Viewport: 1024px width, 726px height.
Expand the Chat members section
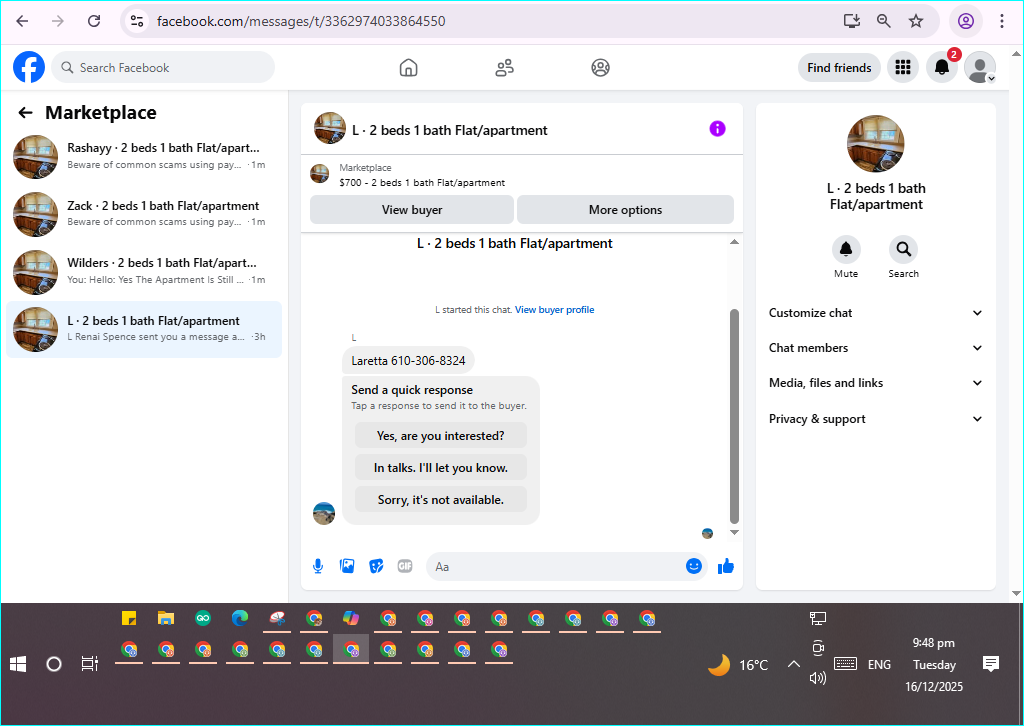tap(876, 348)
